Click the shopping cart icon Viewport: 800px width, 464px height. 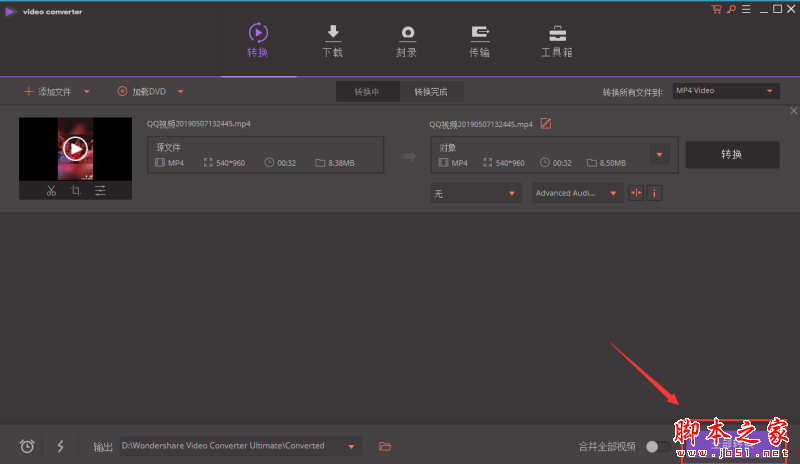[716, 9]
